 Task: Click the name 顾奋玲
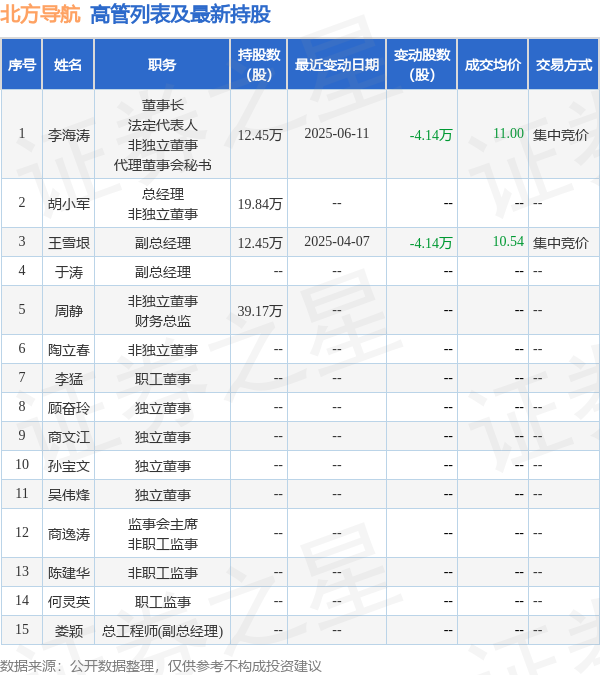point(69,408)
